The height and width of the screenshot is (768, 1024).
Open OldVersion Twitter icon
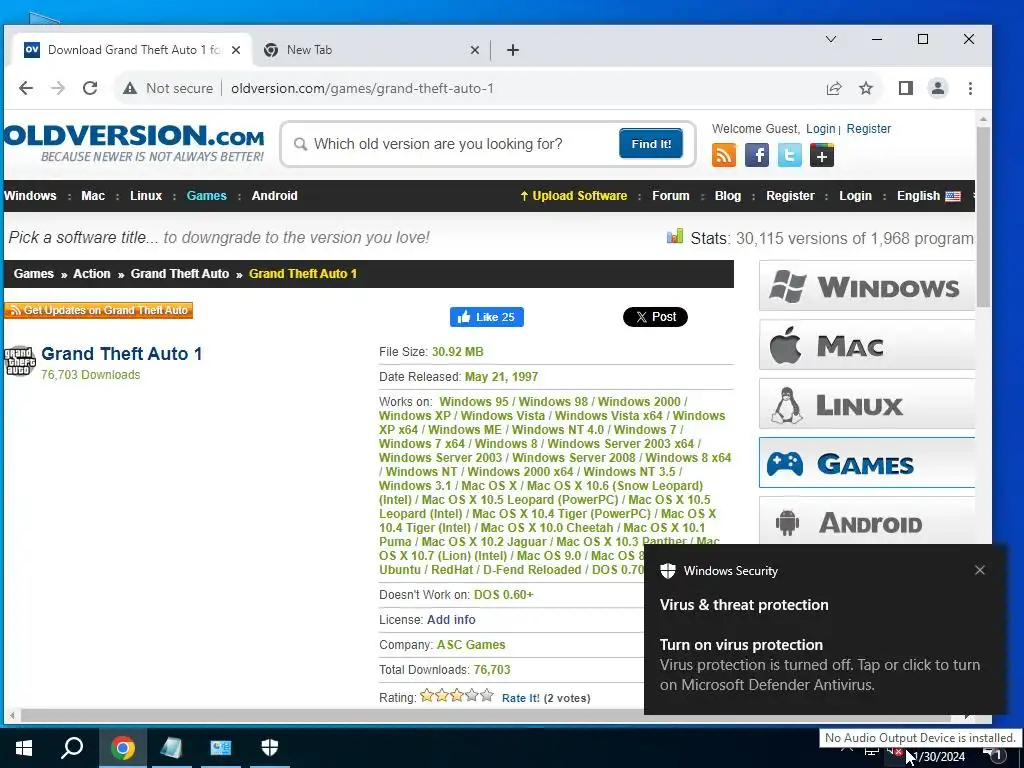[790, 155]
